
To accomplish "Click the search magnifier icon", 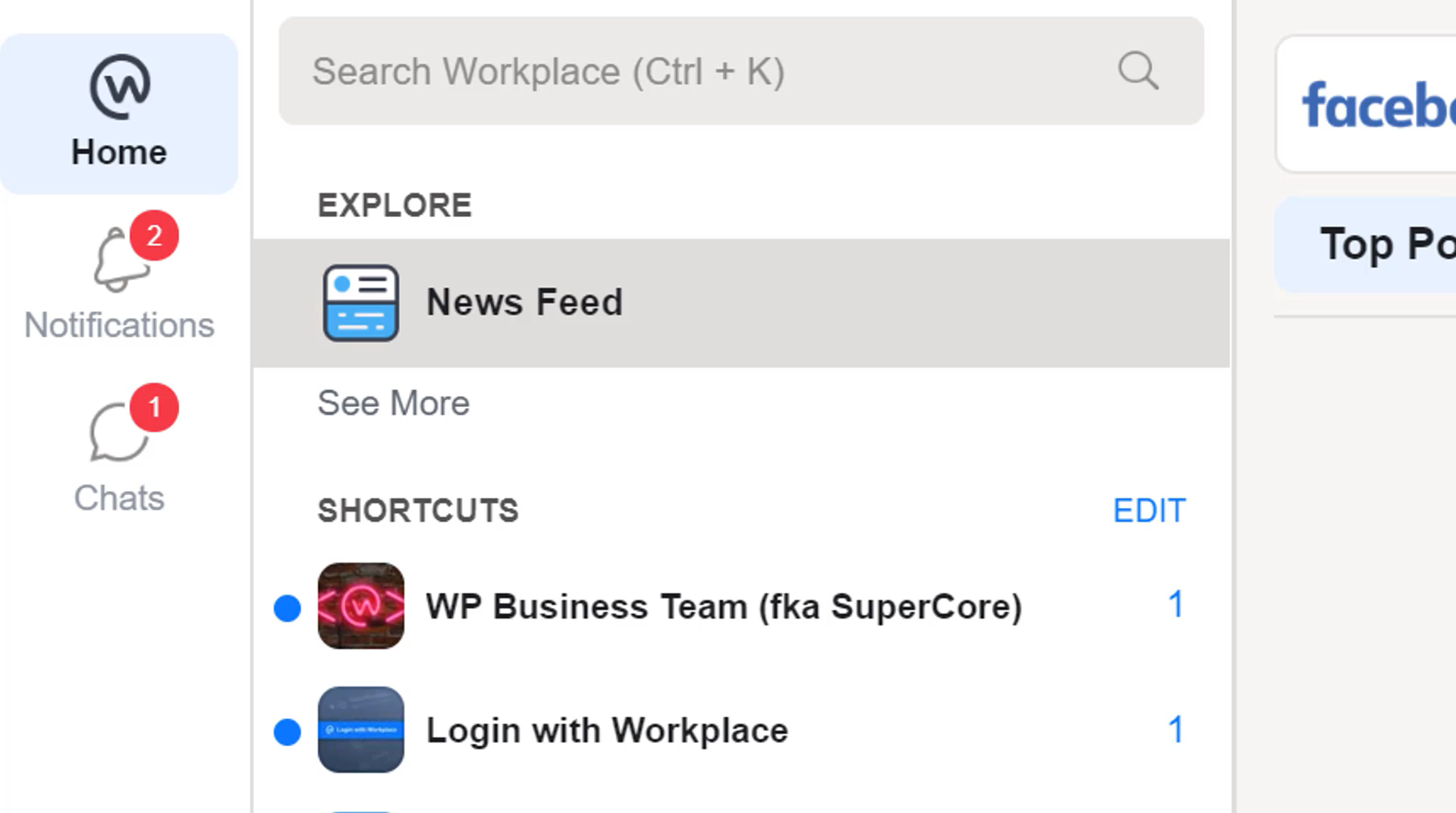I will 1137,71.
